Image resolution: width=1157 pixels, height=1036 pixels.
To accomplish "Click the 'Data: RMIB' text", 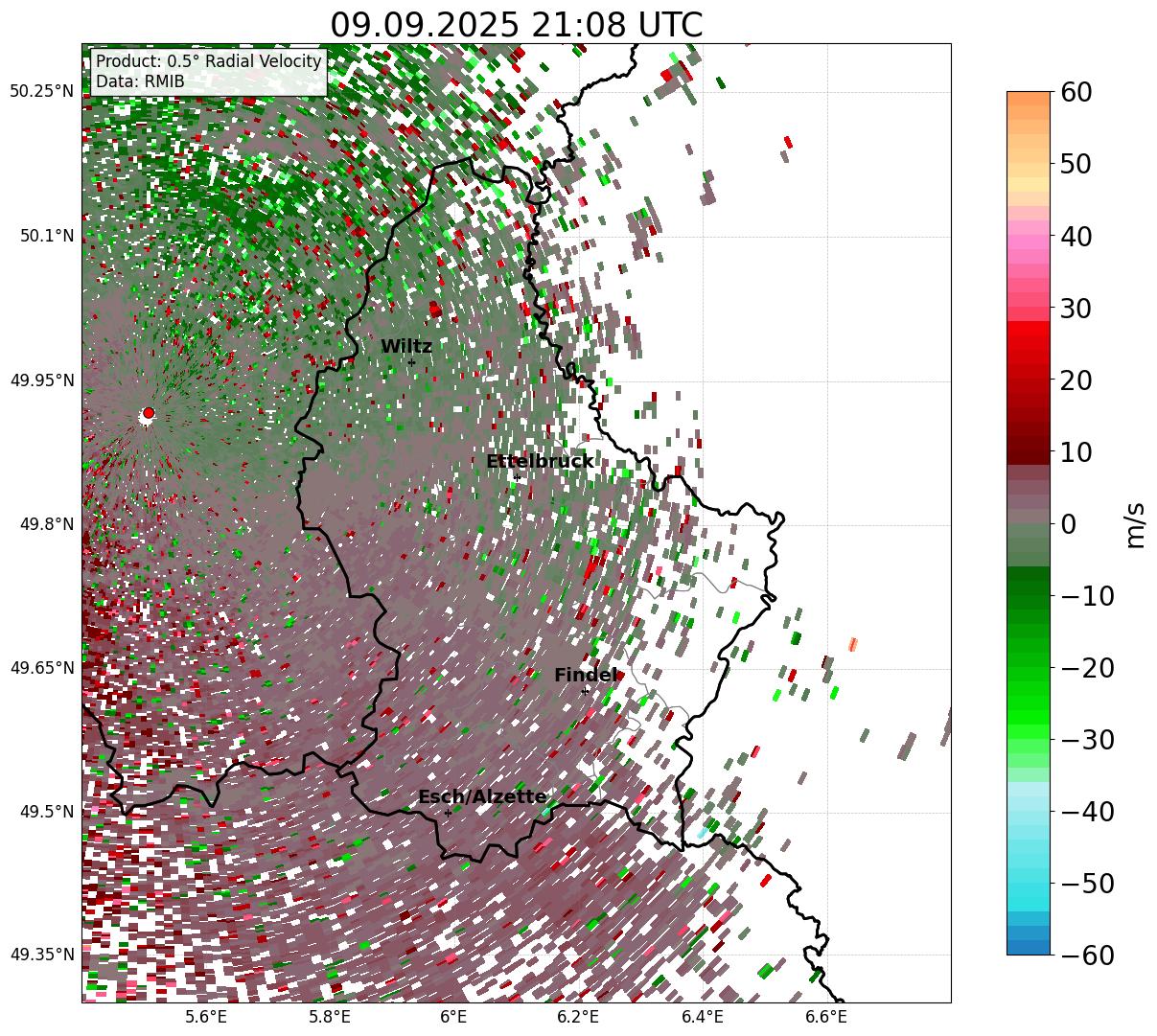I will coord(140,81).
